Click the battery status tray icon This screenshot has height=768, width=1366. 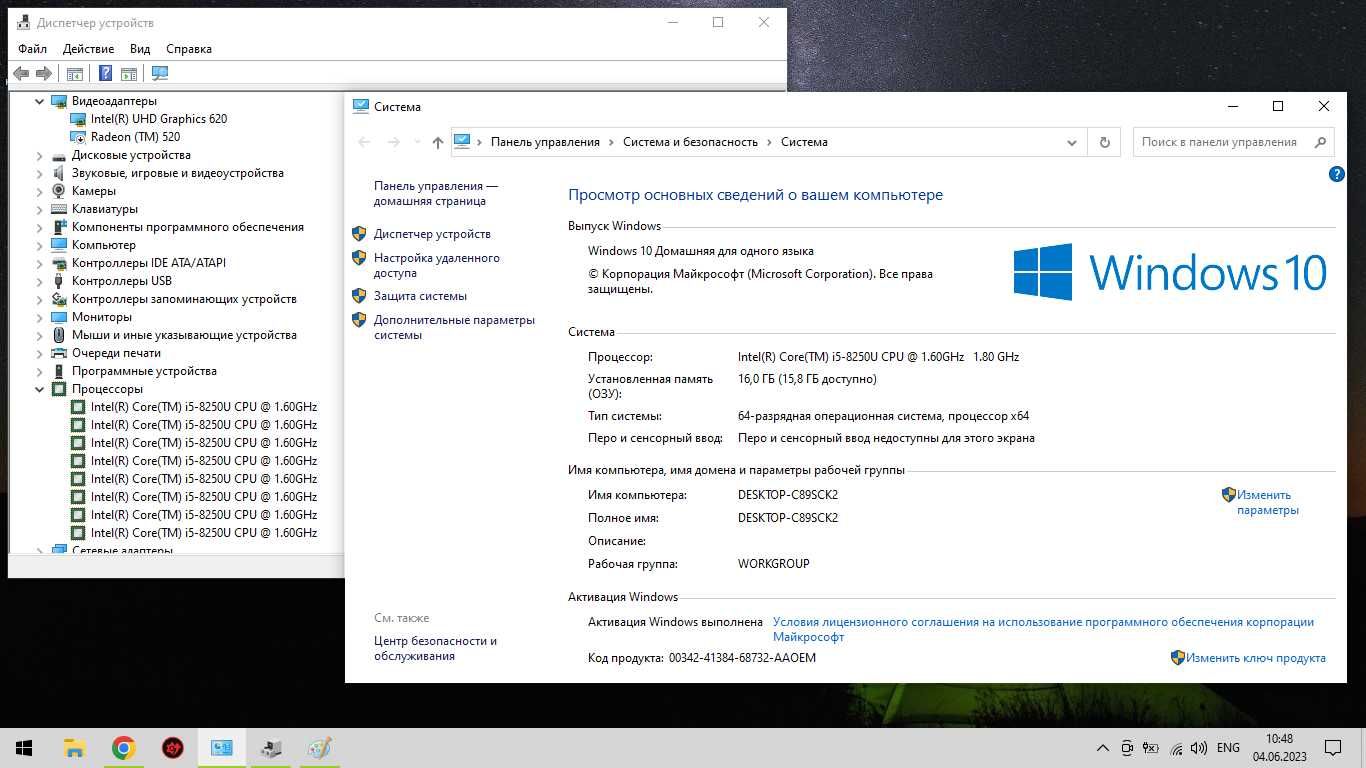pyautogui.click(x=1152, y=748)
